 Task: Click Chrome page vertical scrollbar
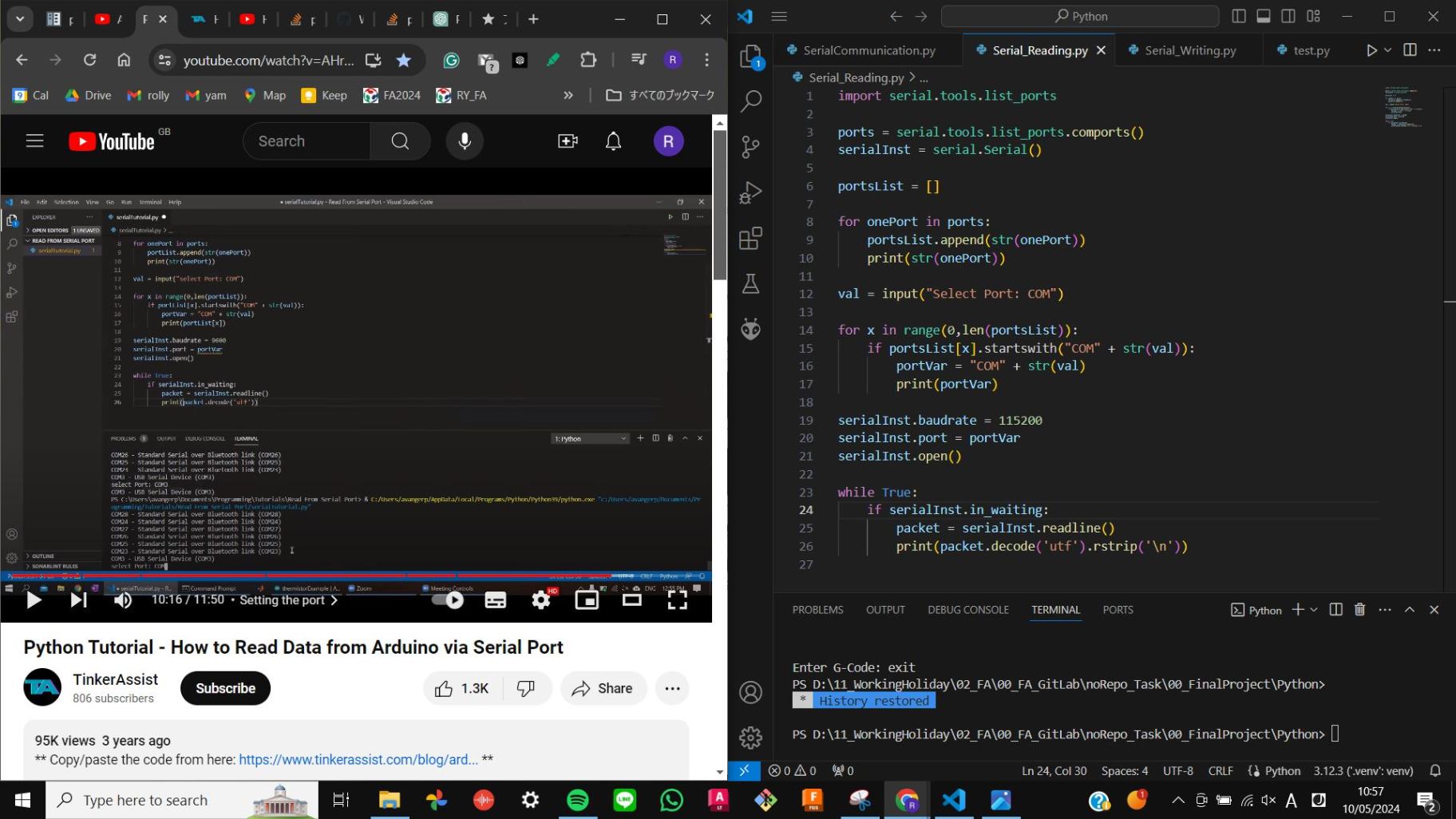coord(720,204)
